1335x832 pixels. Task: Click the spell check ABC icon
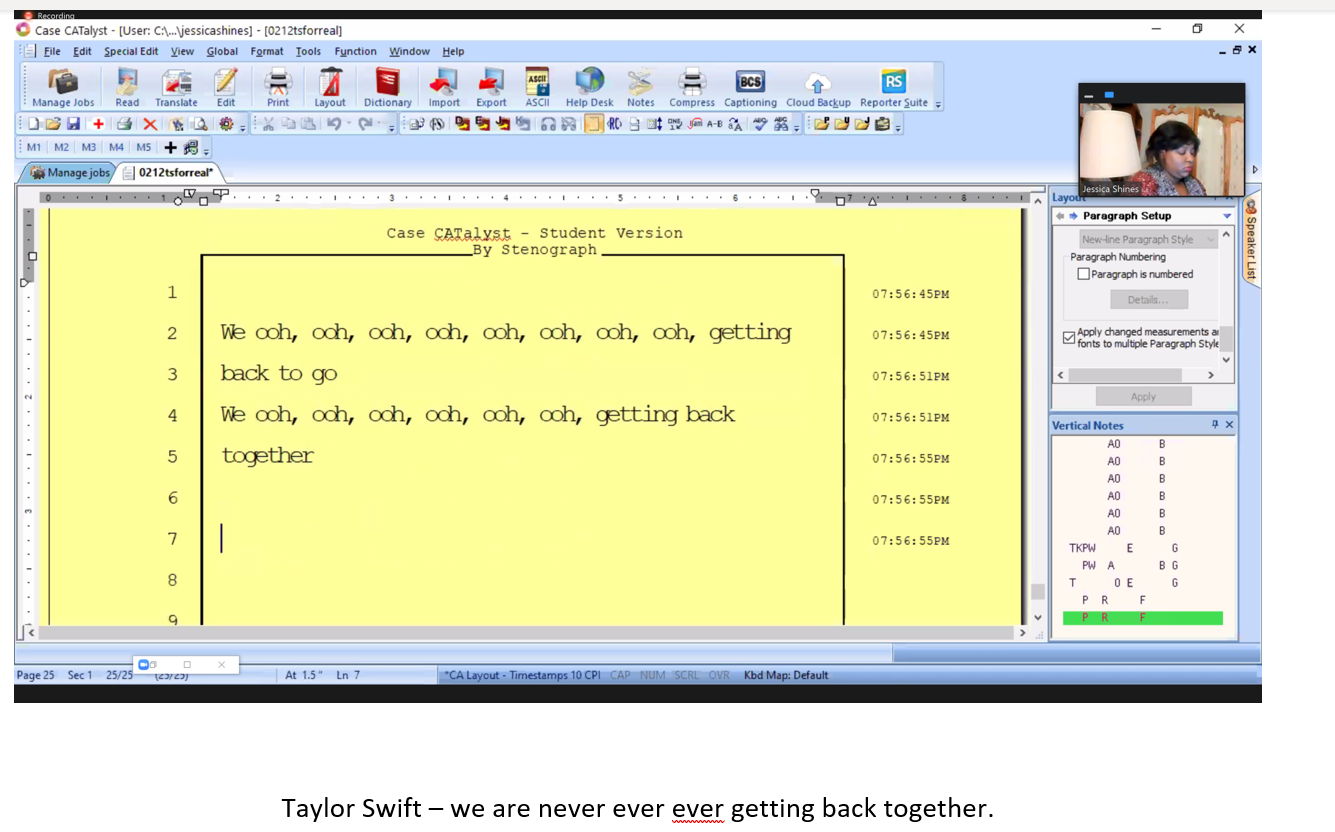click(760, 124)
